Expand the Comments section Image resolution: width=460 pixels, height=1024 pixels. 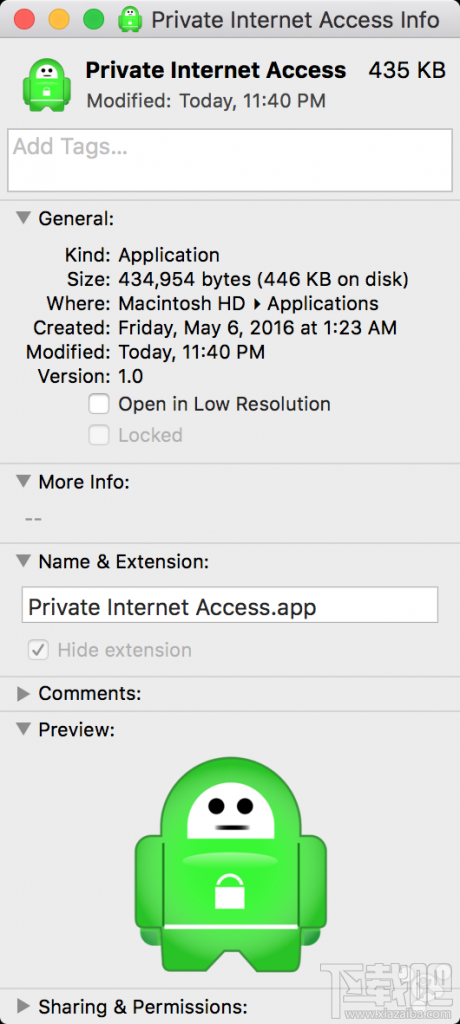(24, 694)
